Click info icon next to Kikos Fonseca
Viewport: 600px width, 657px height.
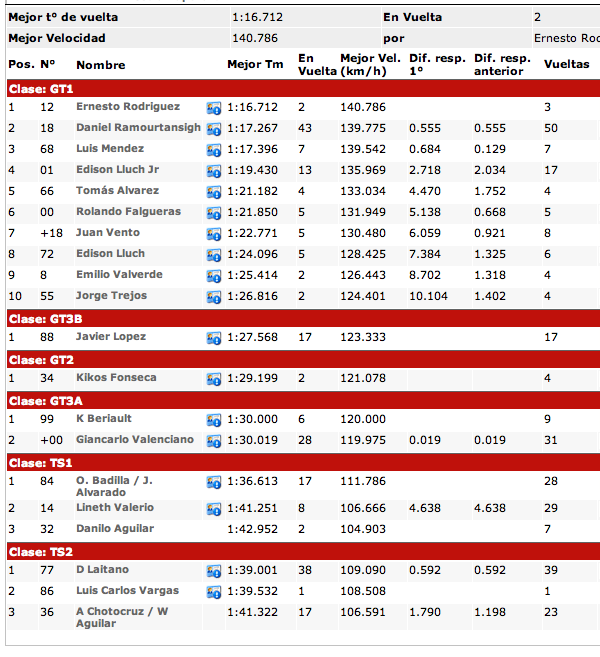coord(213,379)
